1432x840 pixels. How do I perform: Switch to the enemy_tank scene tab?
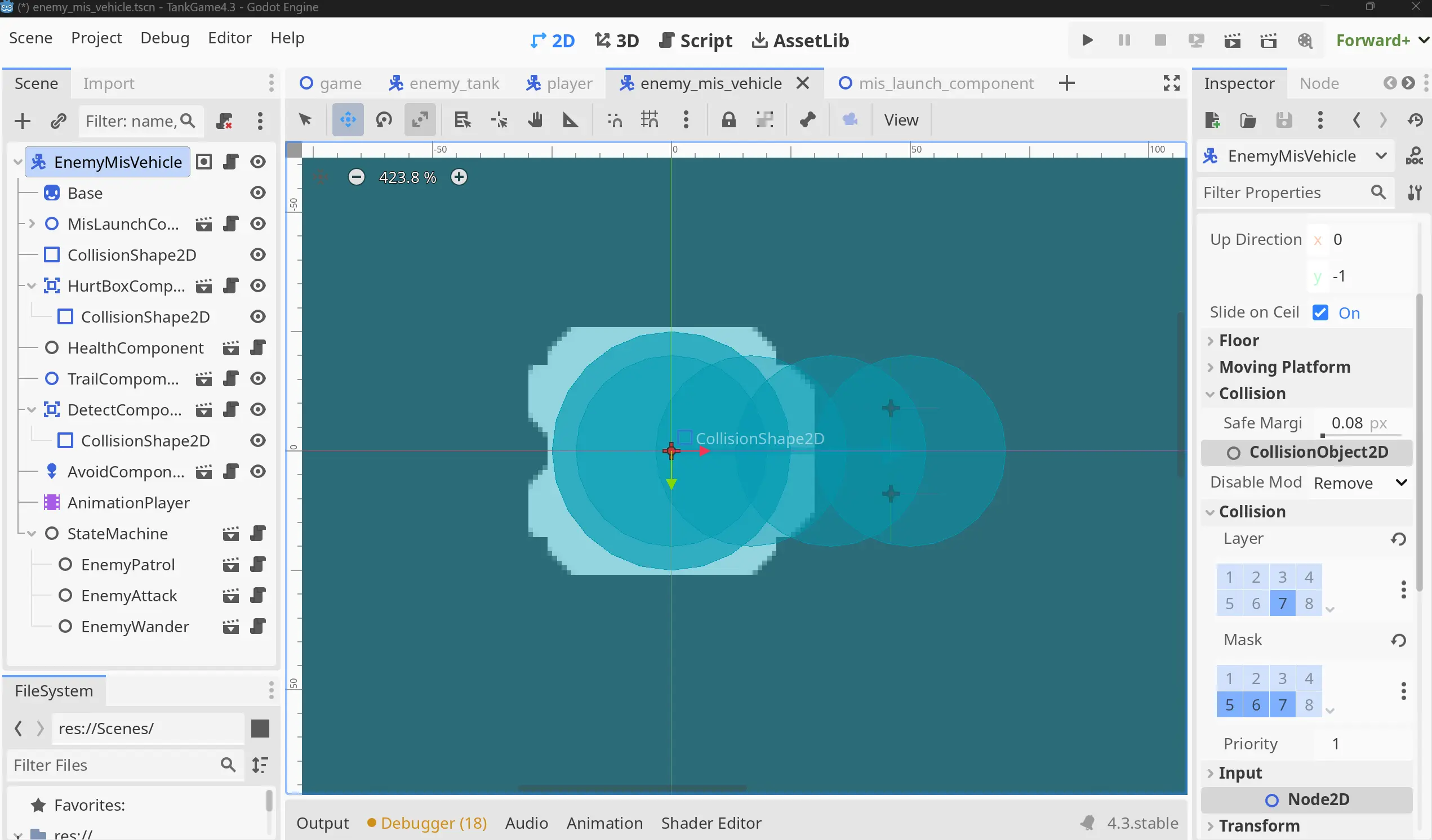coord(444,83)
